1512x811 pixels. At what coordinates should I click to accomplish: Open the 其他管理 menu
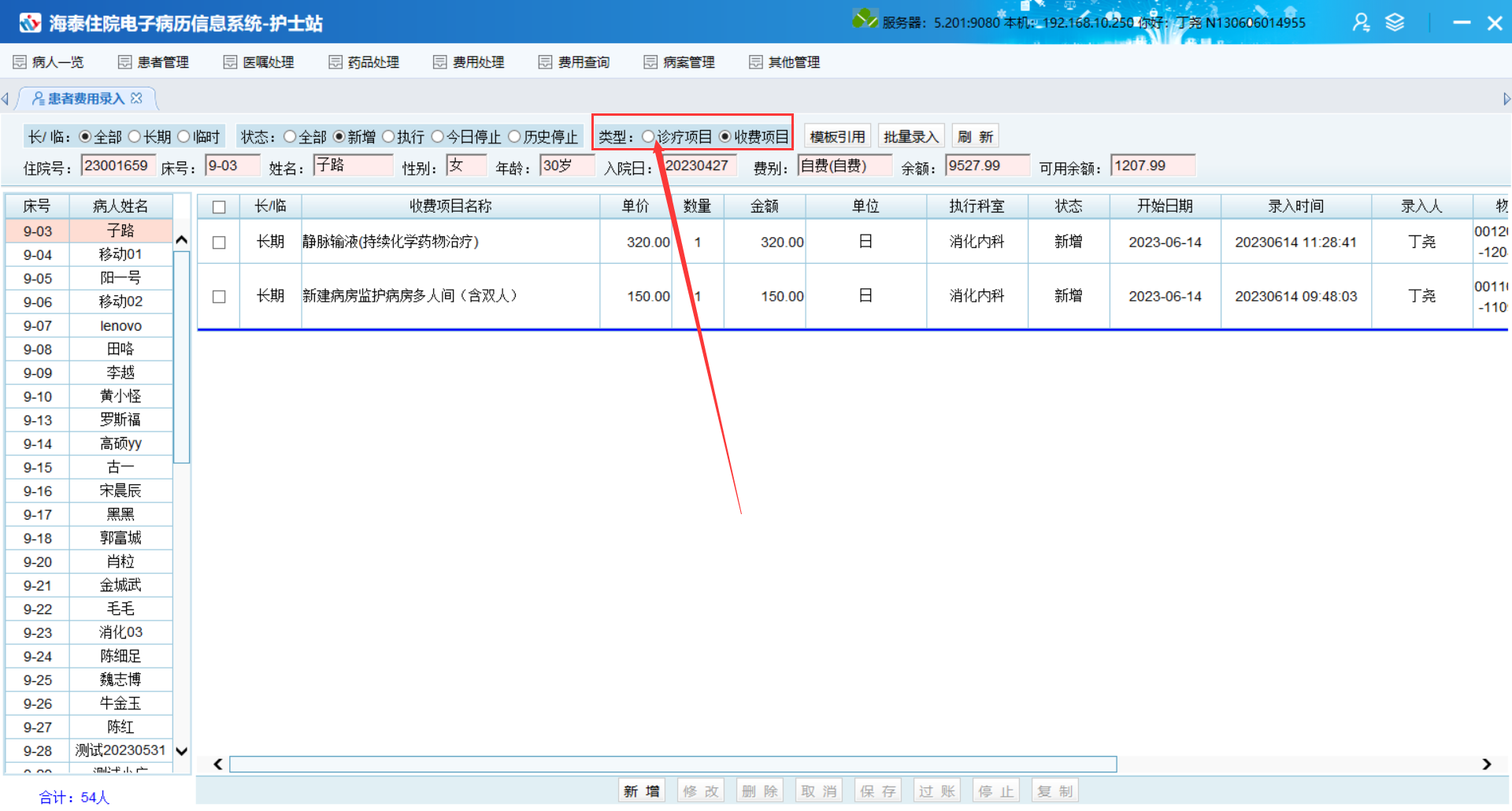tap(785, 62)
